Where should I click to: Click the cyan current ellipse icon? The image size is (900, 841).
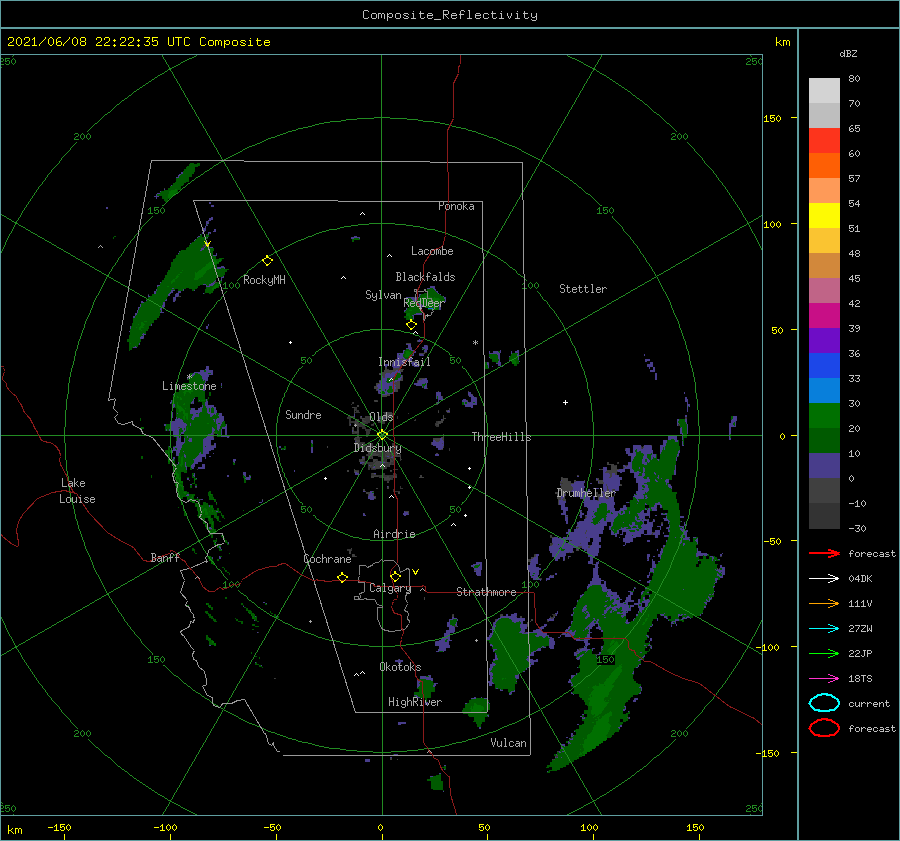pyautogui.click(x=824, y=703)
